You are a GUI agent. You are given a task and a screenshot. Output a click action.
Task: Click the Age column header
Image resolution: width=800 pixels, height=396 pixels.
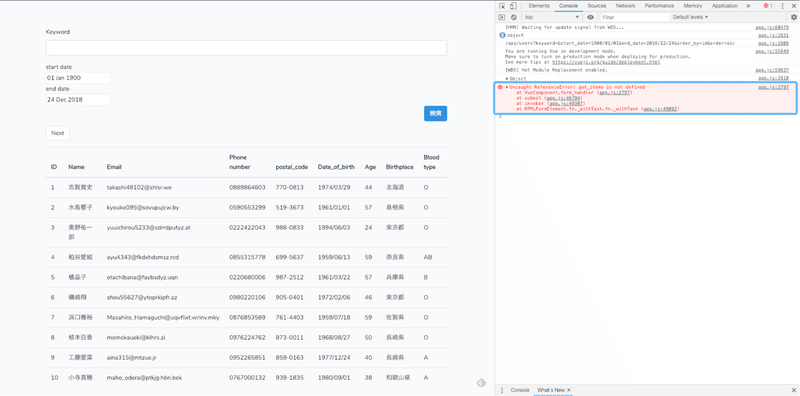[370, 167]
